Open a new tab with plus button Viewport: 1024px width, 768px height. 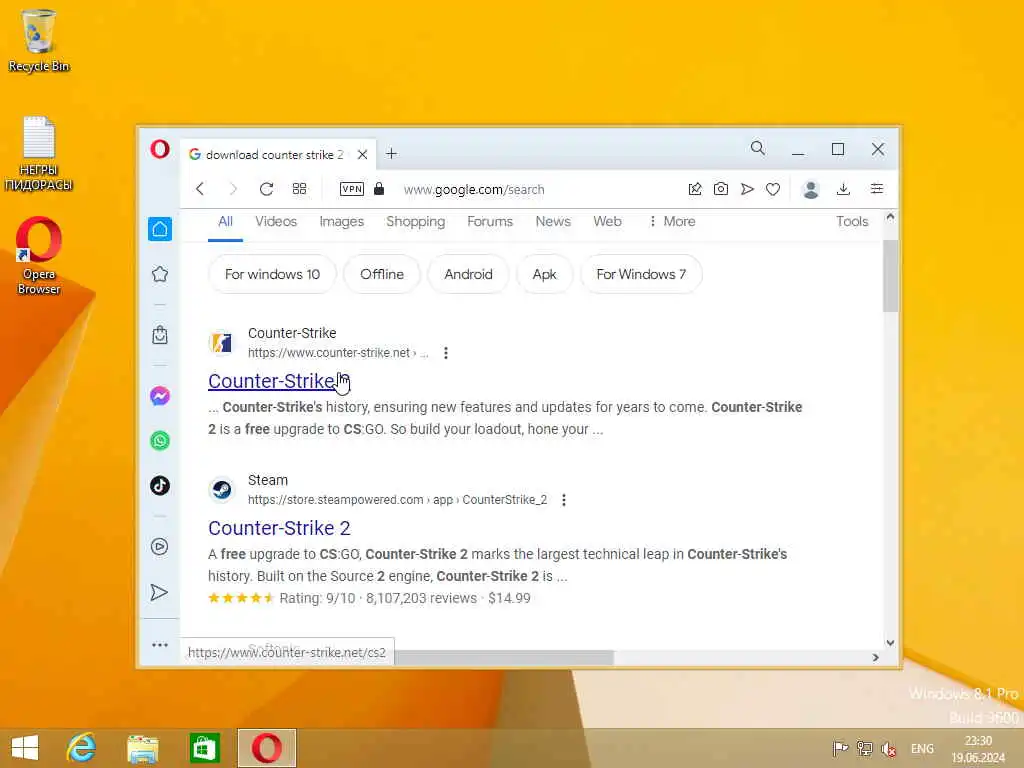391,153
